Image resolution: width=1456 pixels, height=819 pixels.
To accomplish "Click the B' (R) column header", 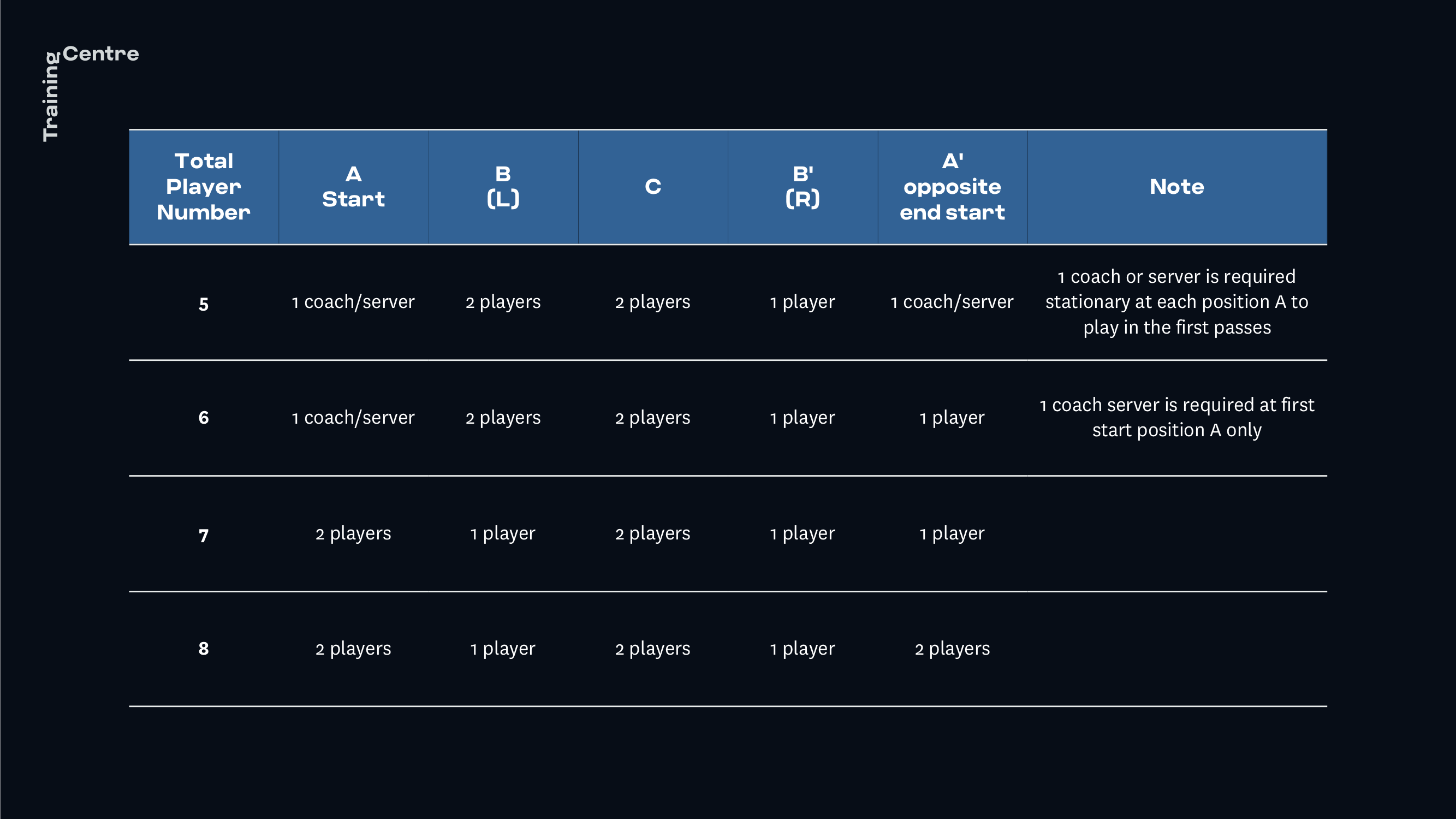I will tap(803, 187).
